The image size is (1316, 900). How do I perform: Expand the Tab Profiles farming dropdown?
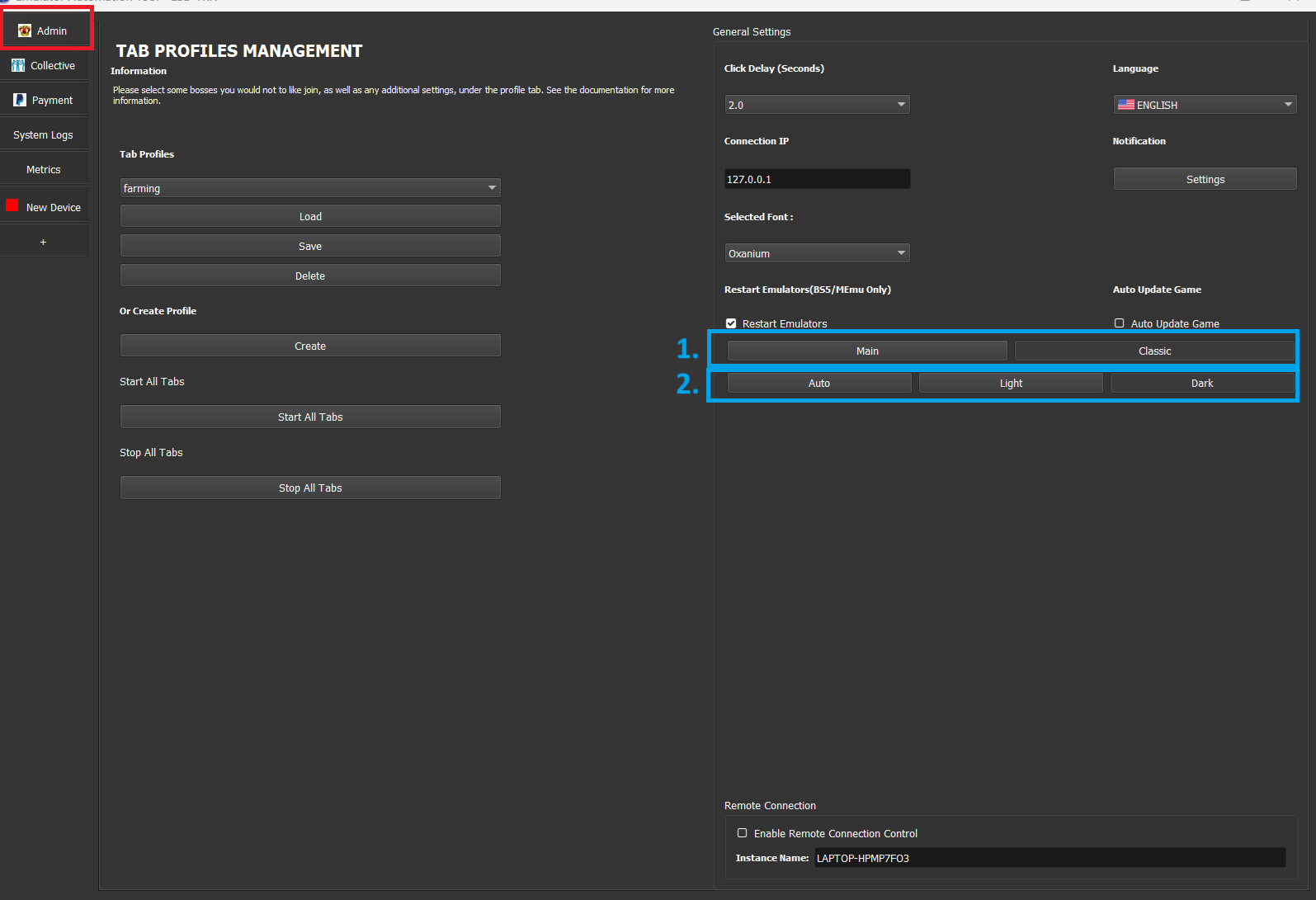coord(310,188)
